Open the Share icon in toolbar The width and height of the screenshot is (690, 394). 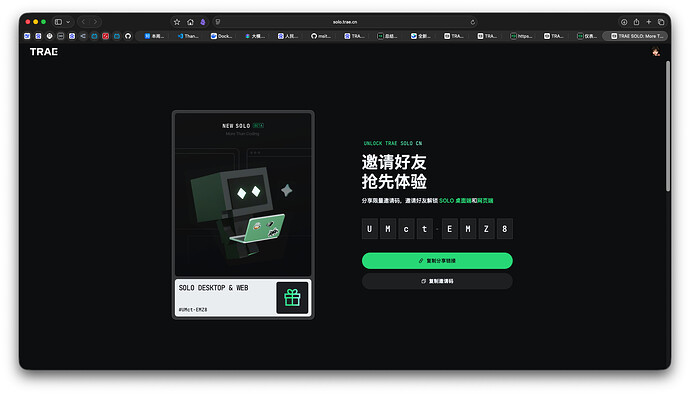636,22
